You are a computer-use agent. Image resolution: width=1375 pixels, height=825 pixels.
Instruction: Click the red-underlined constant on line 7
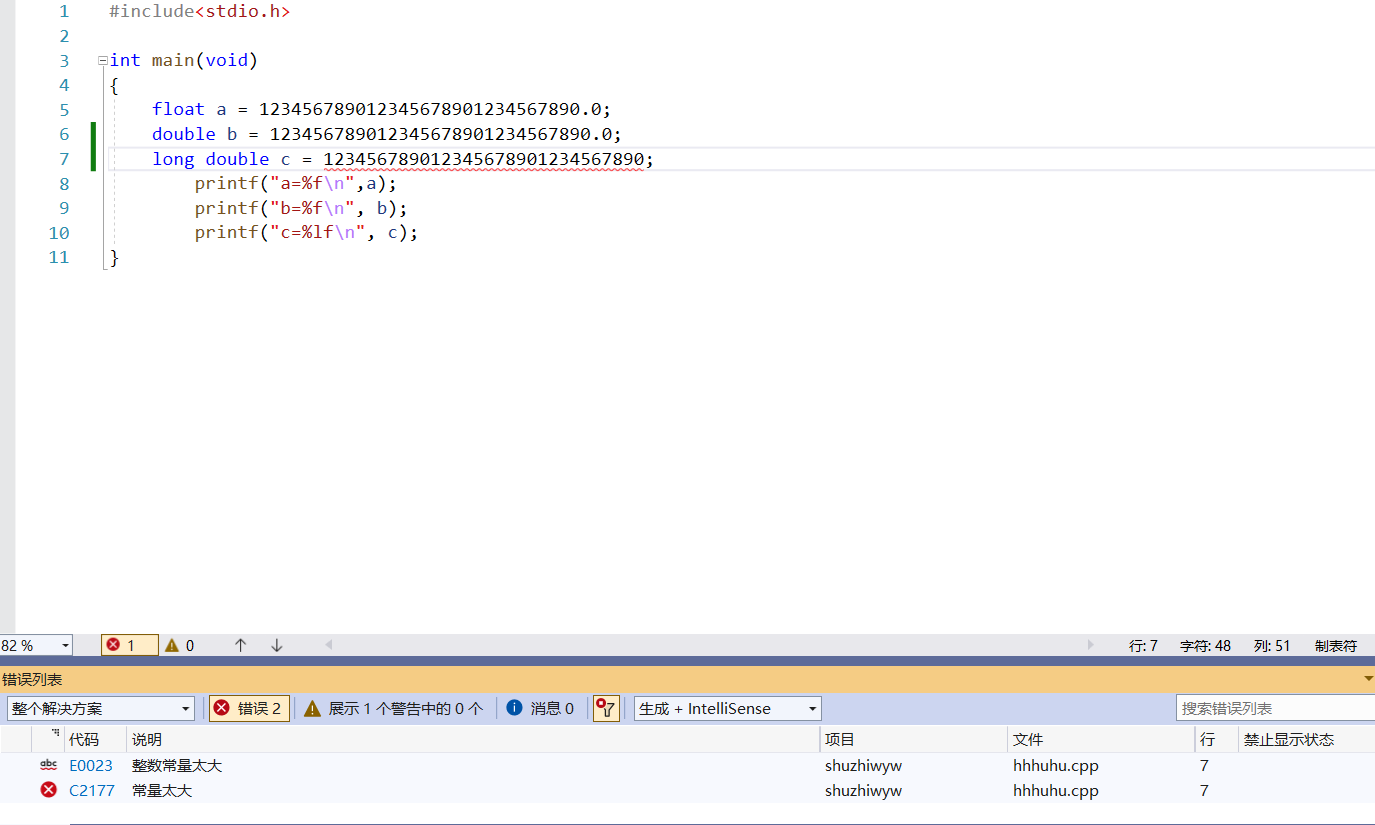484,159
